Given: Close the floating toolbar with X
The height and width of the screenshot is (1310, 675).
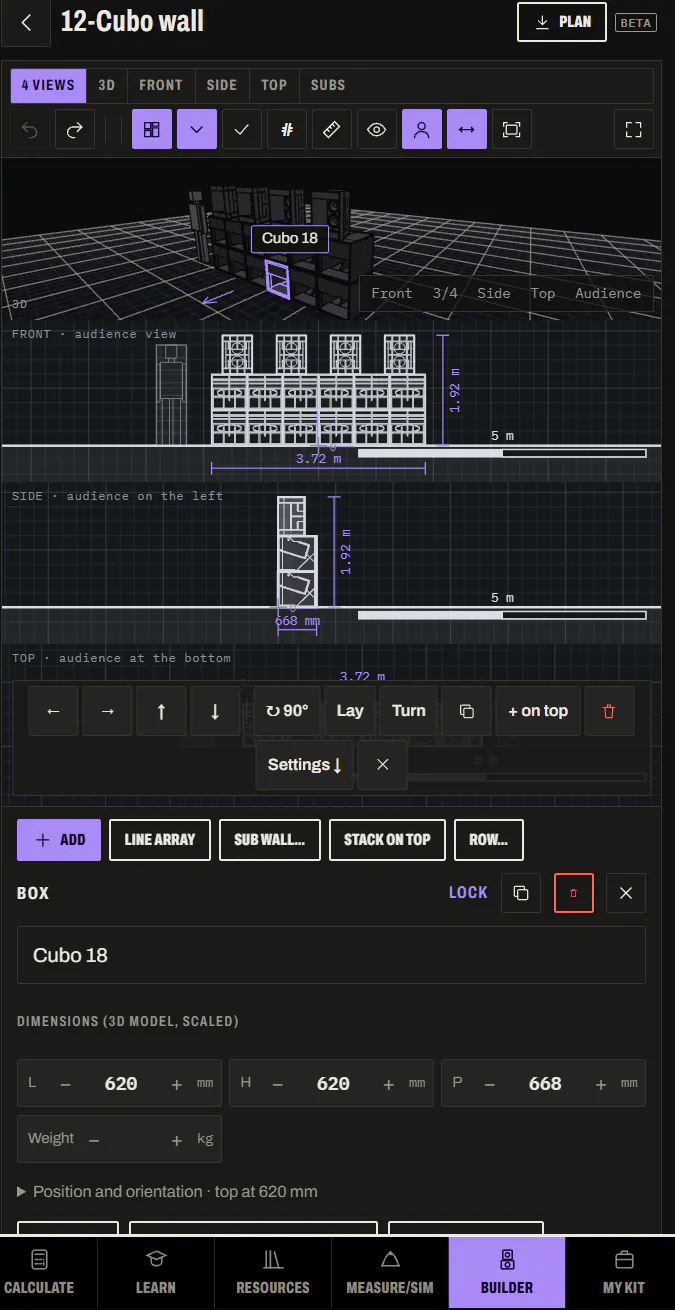Looking at the screenshot, I should (382, 765).
